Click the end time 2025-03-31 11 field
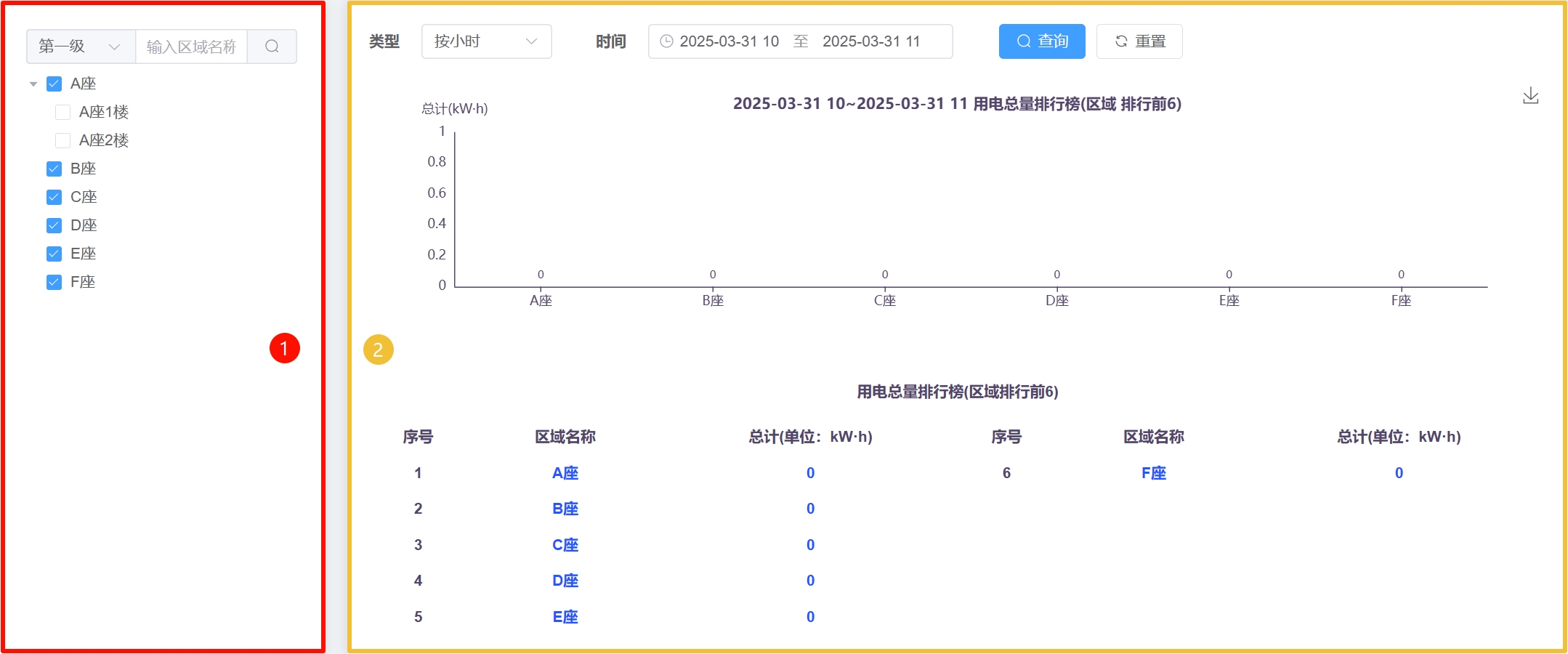 click(x=871, y=41)
